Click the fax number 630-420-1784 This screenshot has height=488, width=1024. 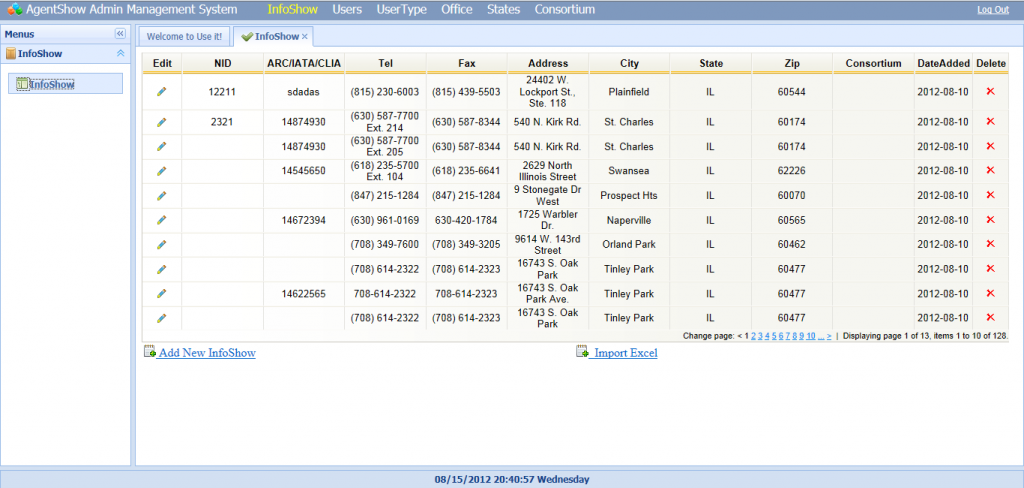pos(466,220)
